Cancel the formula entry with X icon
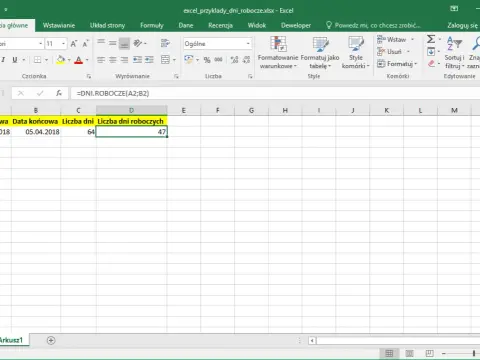 (x=21, y=93)
